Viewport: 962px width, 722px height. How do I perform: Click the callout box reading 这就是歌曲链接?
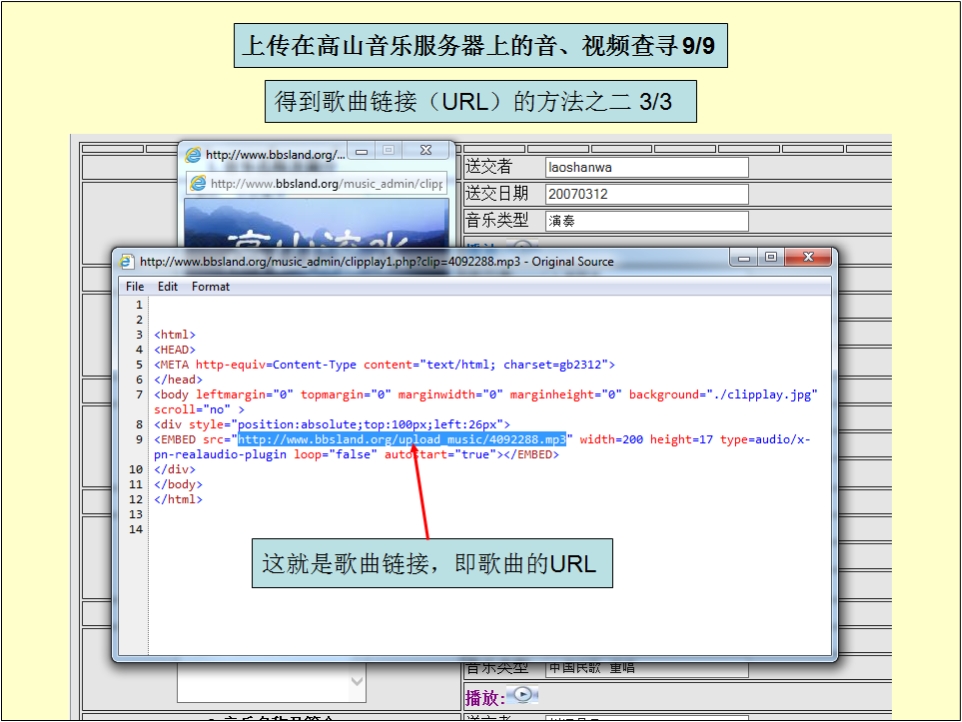tap(430, 564)
